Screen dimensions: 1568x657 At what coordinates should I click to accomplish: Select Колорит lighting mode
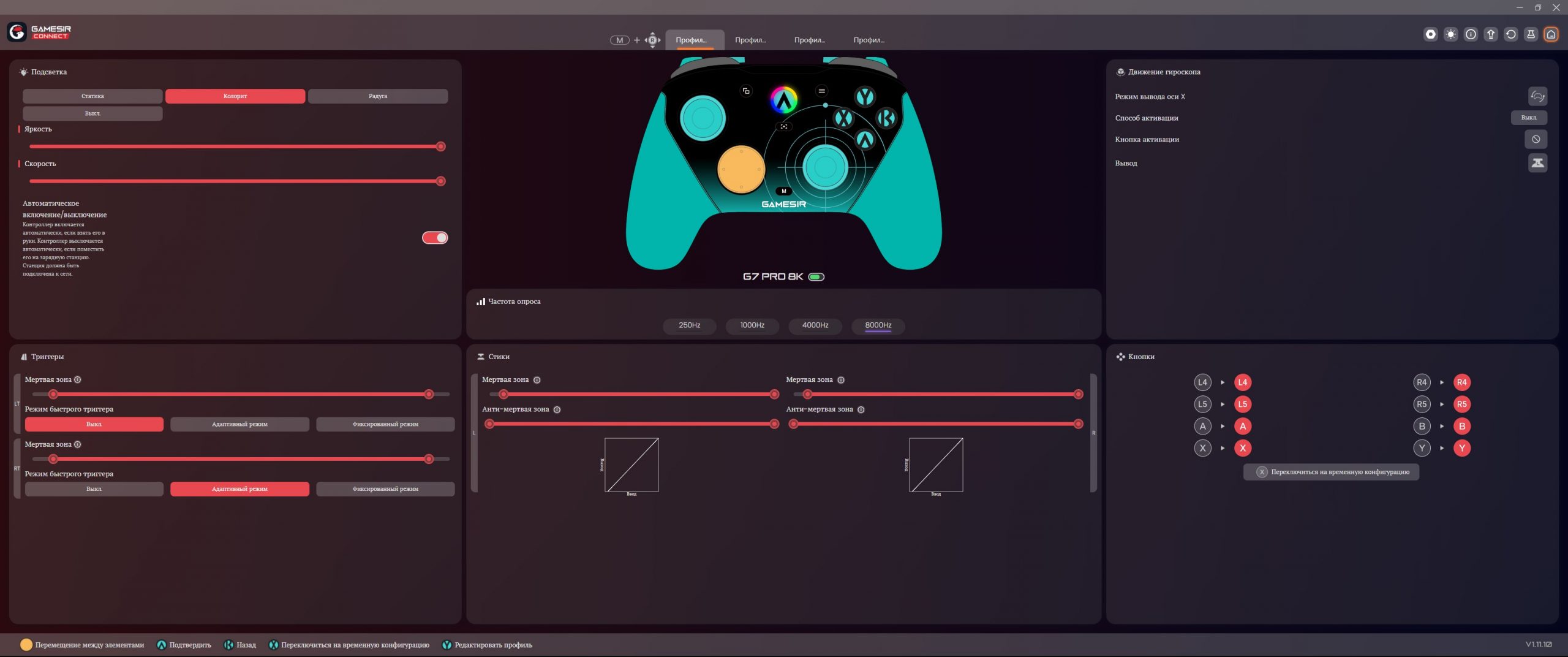[x=235, y=96]
